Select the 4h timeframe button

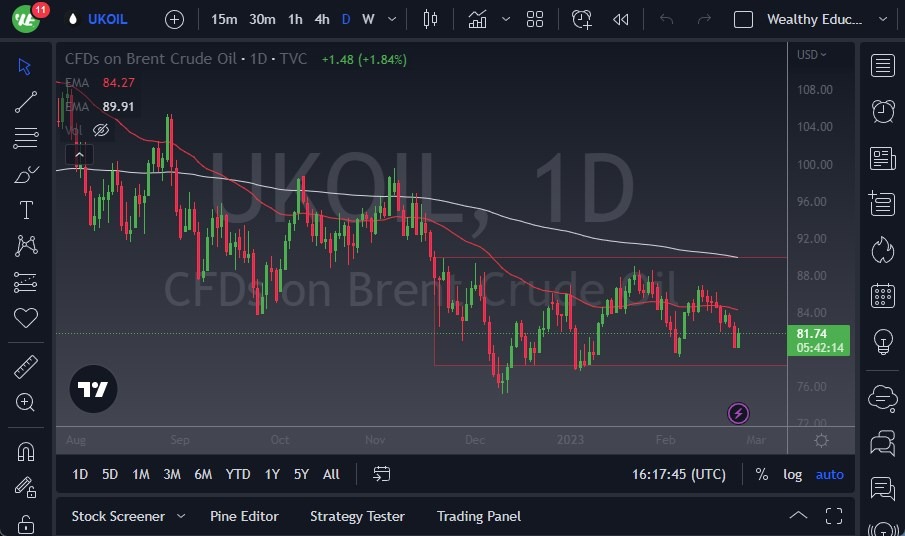pyautogui.click(x=321, y=19)
